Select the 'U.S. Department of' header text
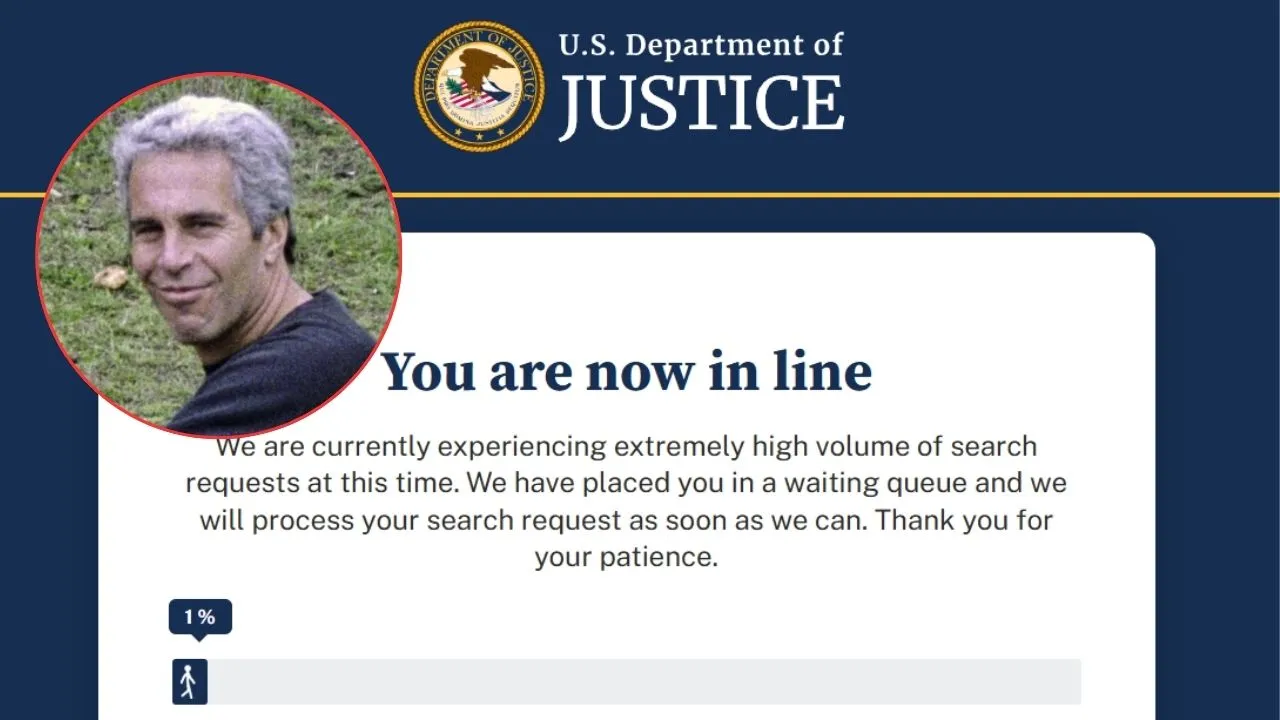Screen dimensions: 1280x720 (x=700, y=44)
